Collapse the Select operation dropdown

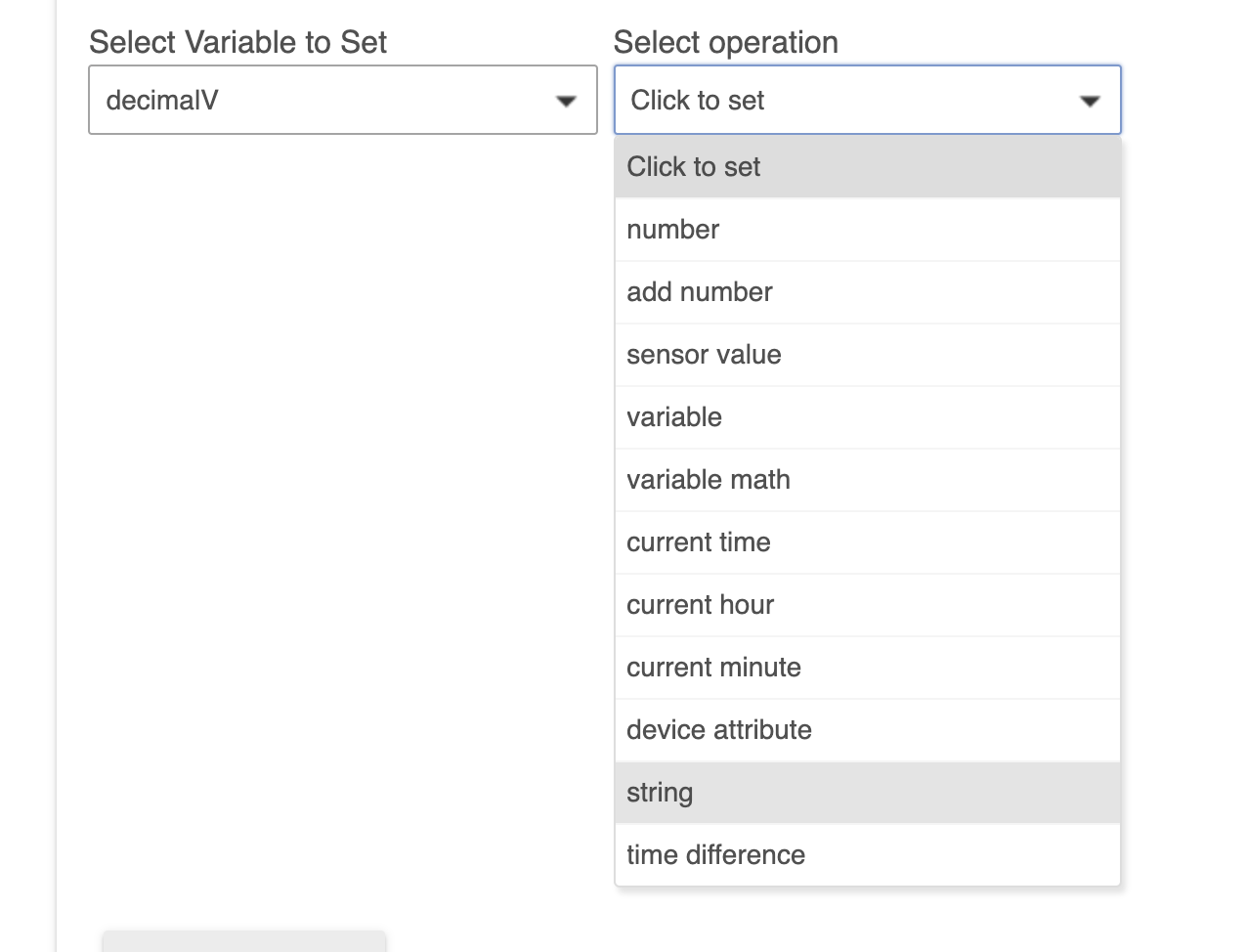tap(867, 100)
